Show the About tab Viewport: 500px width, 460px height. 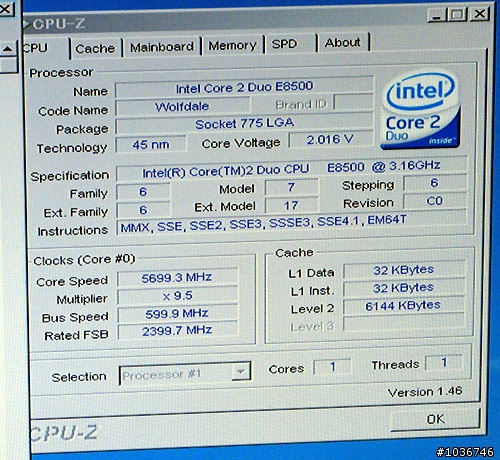(x=343, y=42)
